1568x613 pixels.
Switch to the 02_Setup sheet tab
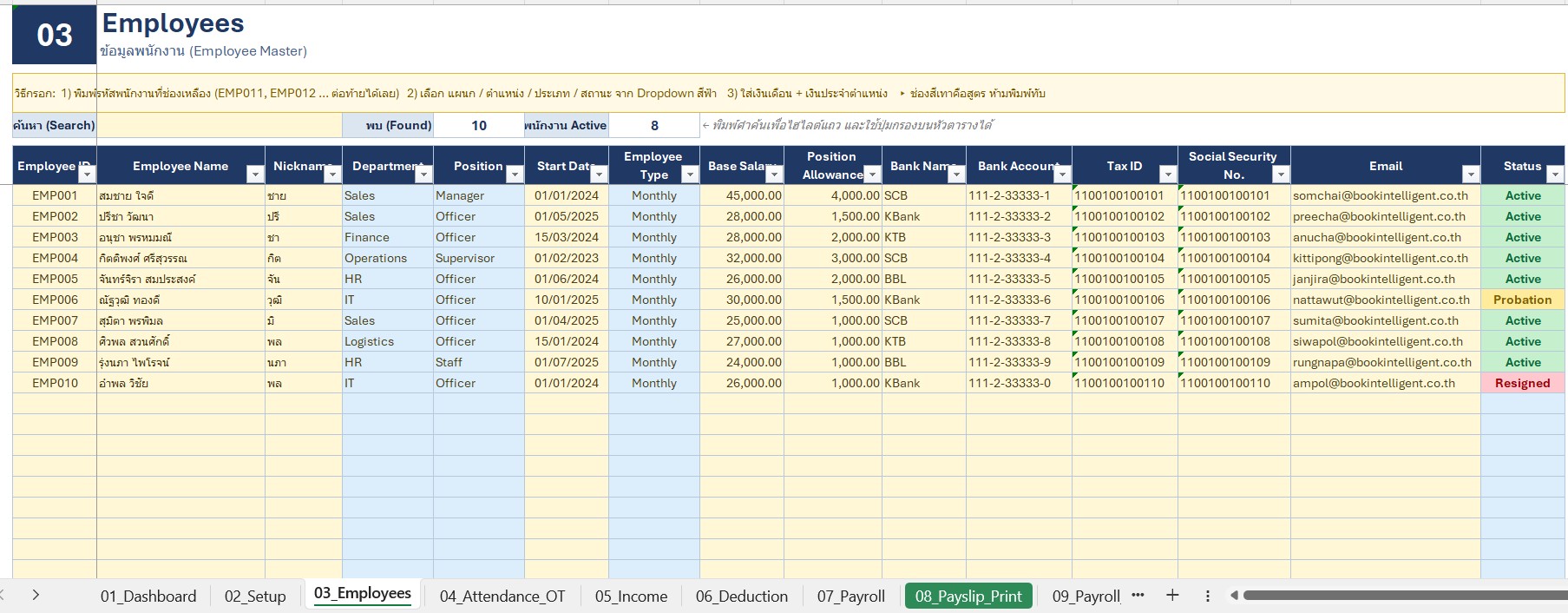point(255,597)
